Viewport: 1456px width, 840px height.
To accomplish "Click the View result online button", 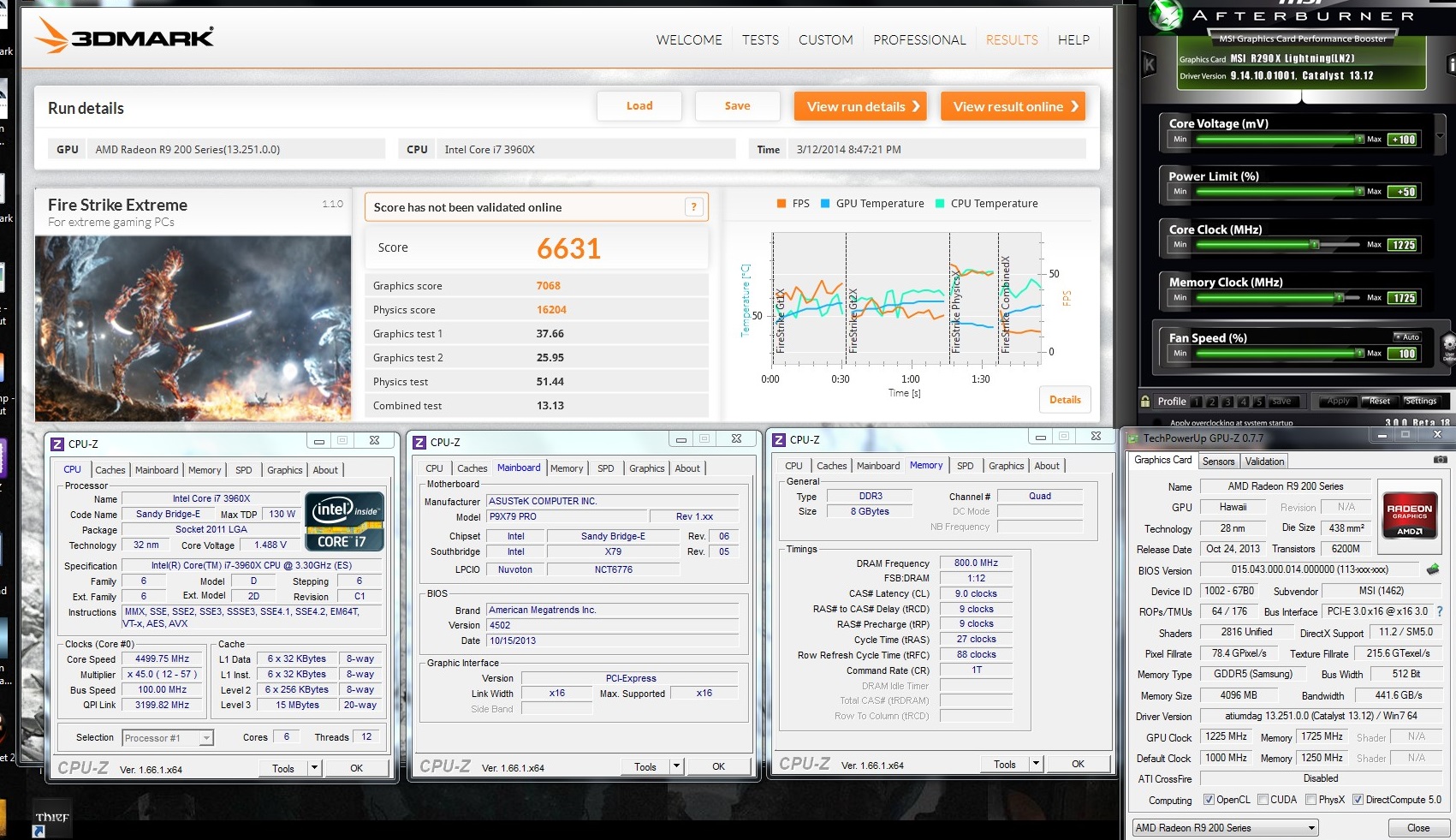I will 1013,106.
